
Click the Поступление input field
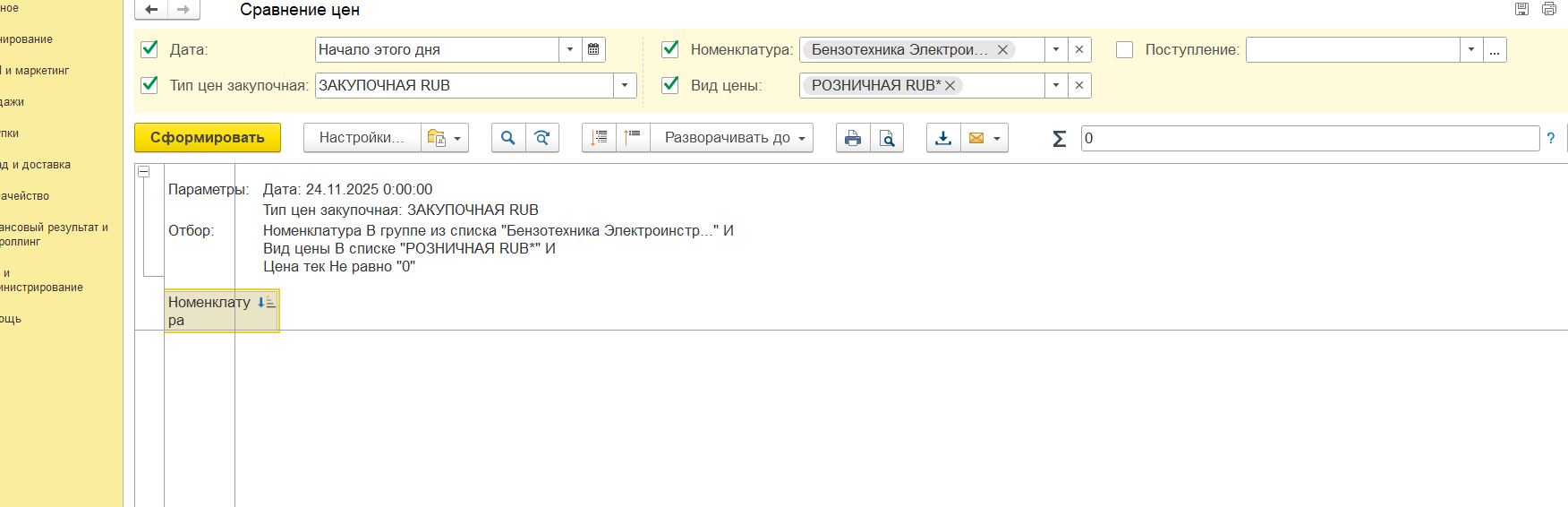(x=1353, y=49)
